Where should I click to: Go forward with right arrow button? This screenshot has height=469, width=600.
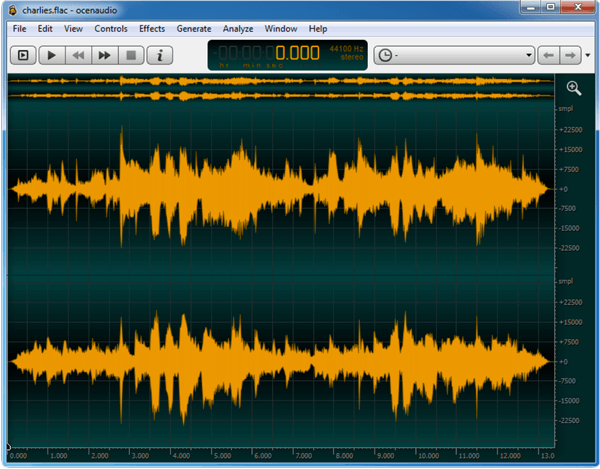571,54
